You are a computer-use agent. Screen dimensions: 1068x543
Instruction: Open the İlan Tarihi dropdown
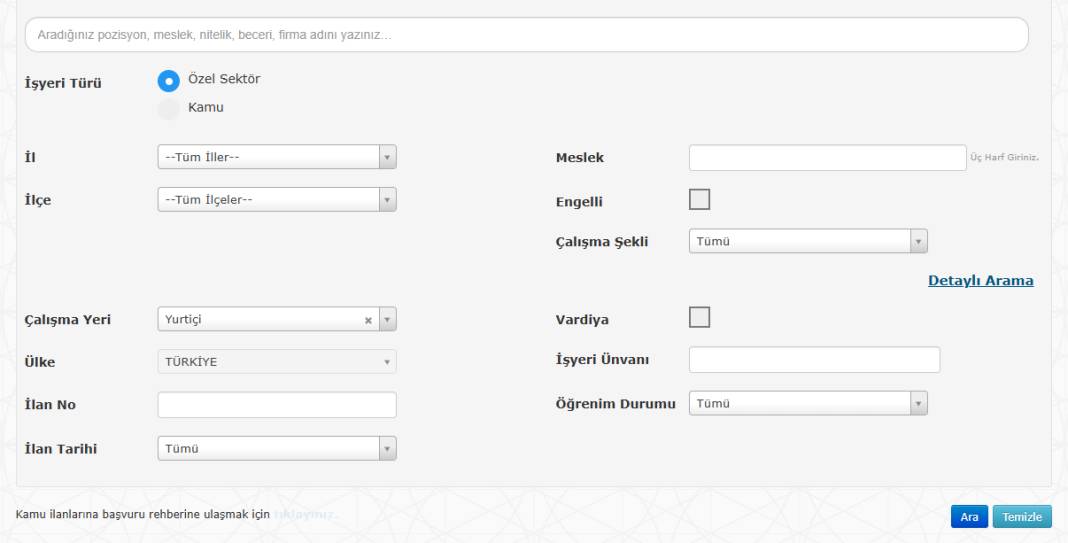point(277,449)
